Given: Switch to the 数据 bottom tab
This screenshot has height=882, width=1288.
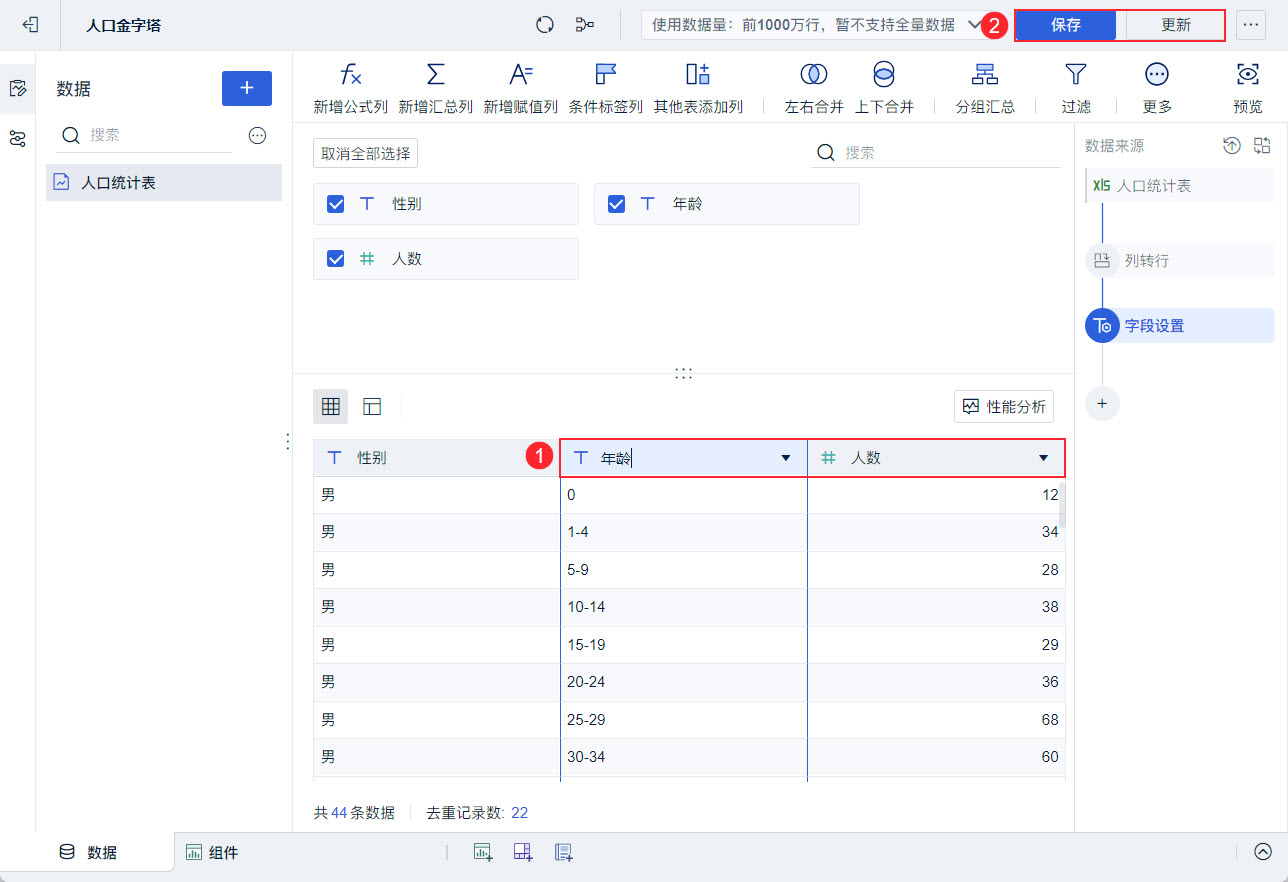Looking at the screenshot, I should pos(88,852).
